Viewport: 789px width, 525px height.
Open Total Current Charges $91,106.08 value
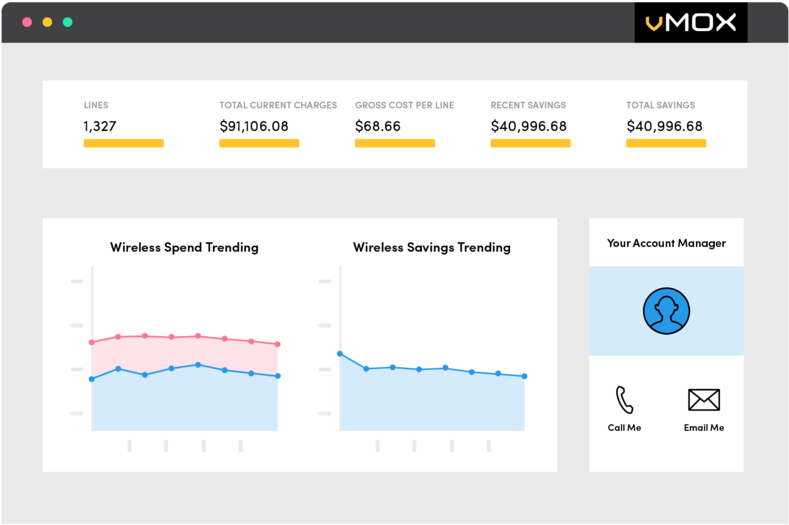tap(254, 126)
